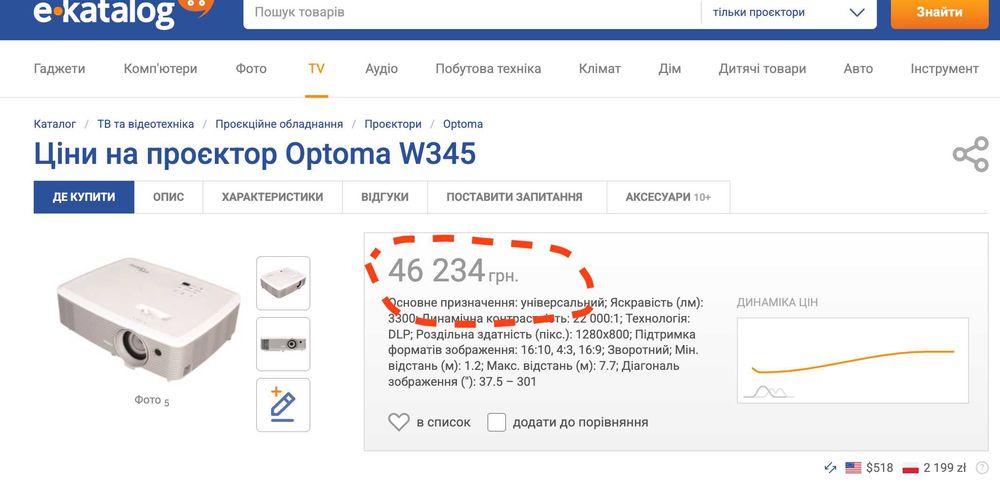The height and width of the screenshot is (486, 1000).
Task: Open the Гаджети category menu
Action: pyautogui.click(x=59, y=69)
